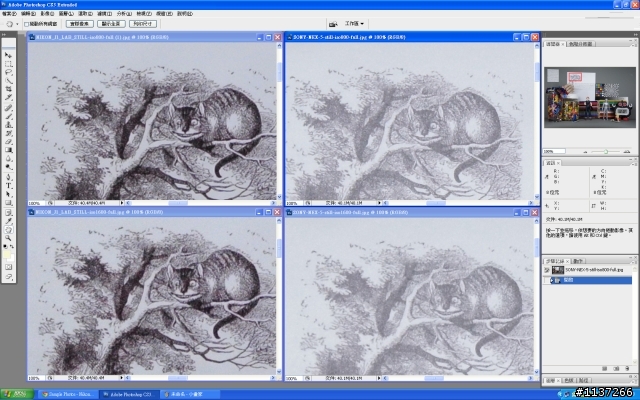640x400 pixels.
Task: Open the 影像 menu
Action: pyautogui.click(x=47, y=13)
